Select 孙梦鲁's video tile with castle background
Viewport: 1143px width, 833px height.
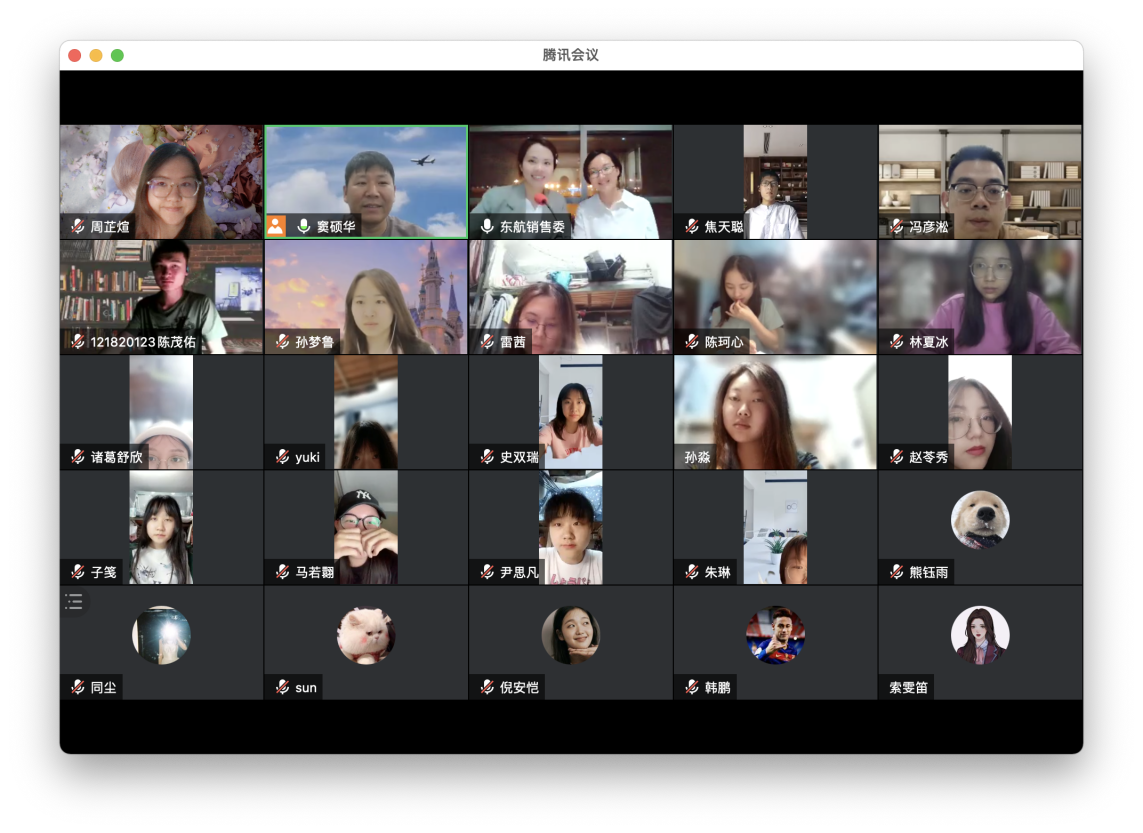(x=366, y=296)
